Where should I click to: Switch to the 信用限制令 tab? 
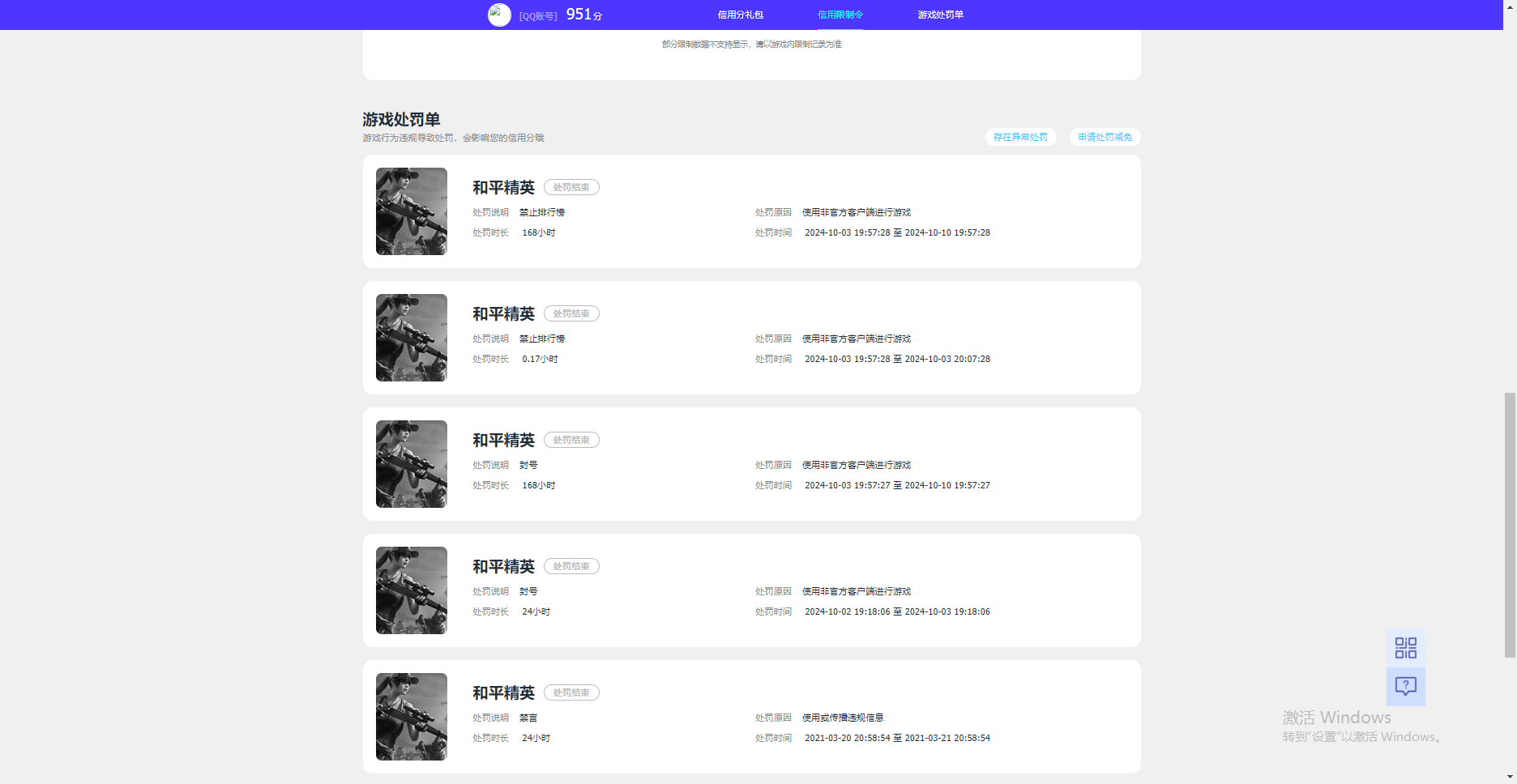[x=840, y=15]
